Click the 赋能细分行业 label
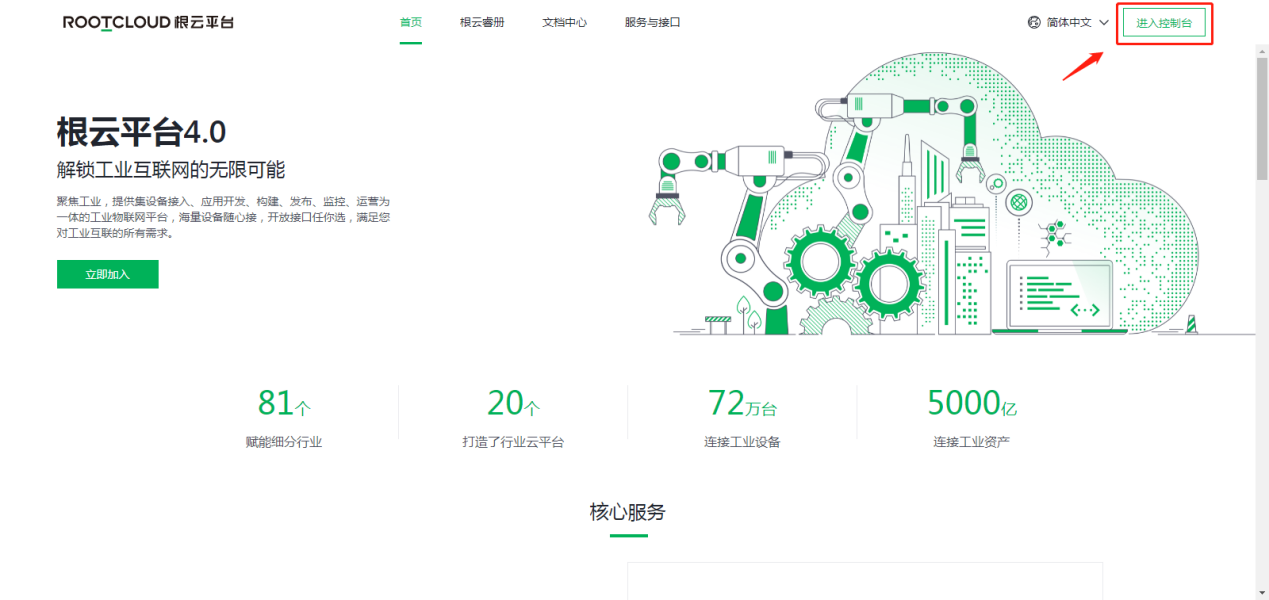Screen dimensions: 1269x600 pyautogui.click(x=284, y=442)
